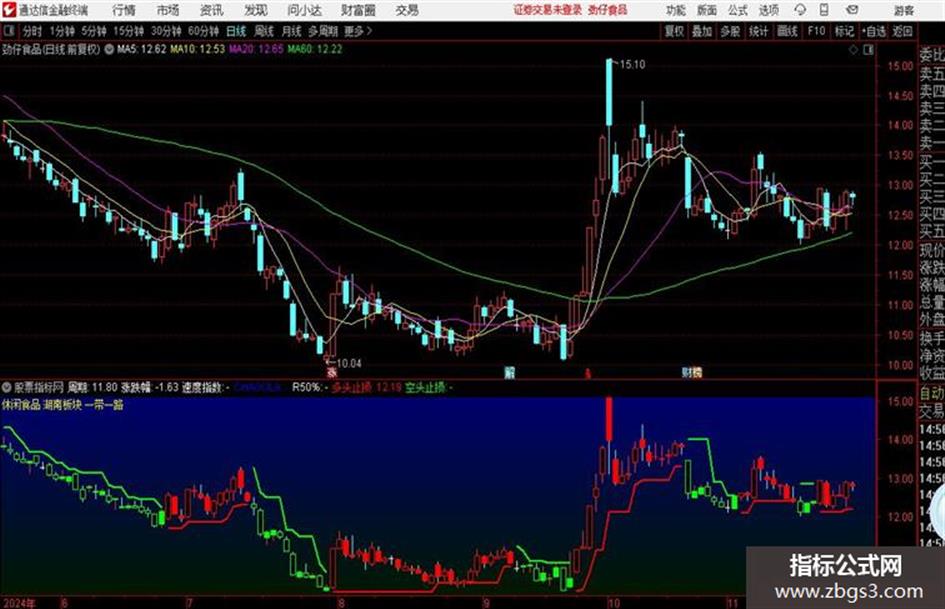The width and height of the screenshot is (945, 609).
Task: Select the 周线 weekly period tab
Action: pyautogui.click(x=264, y=31)
